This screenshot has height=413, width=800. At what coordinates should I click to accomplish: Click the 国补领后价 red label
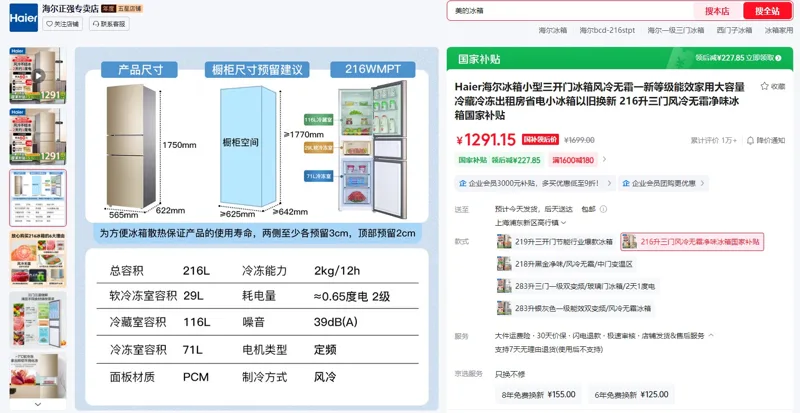click(x=540, y=139)
